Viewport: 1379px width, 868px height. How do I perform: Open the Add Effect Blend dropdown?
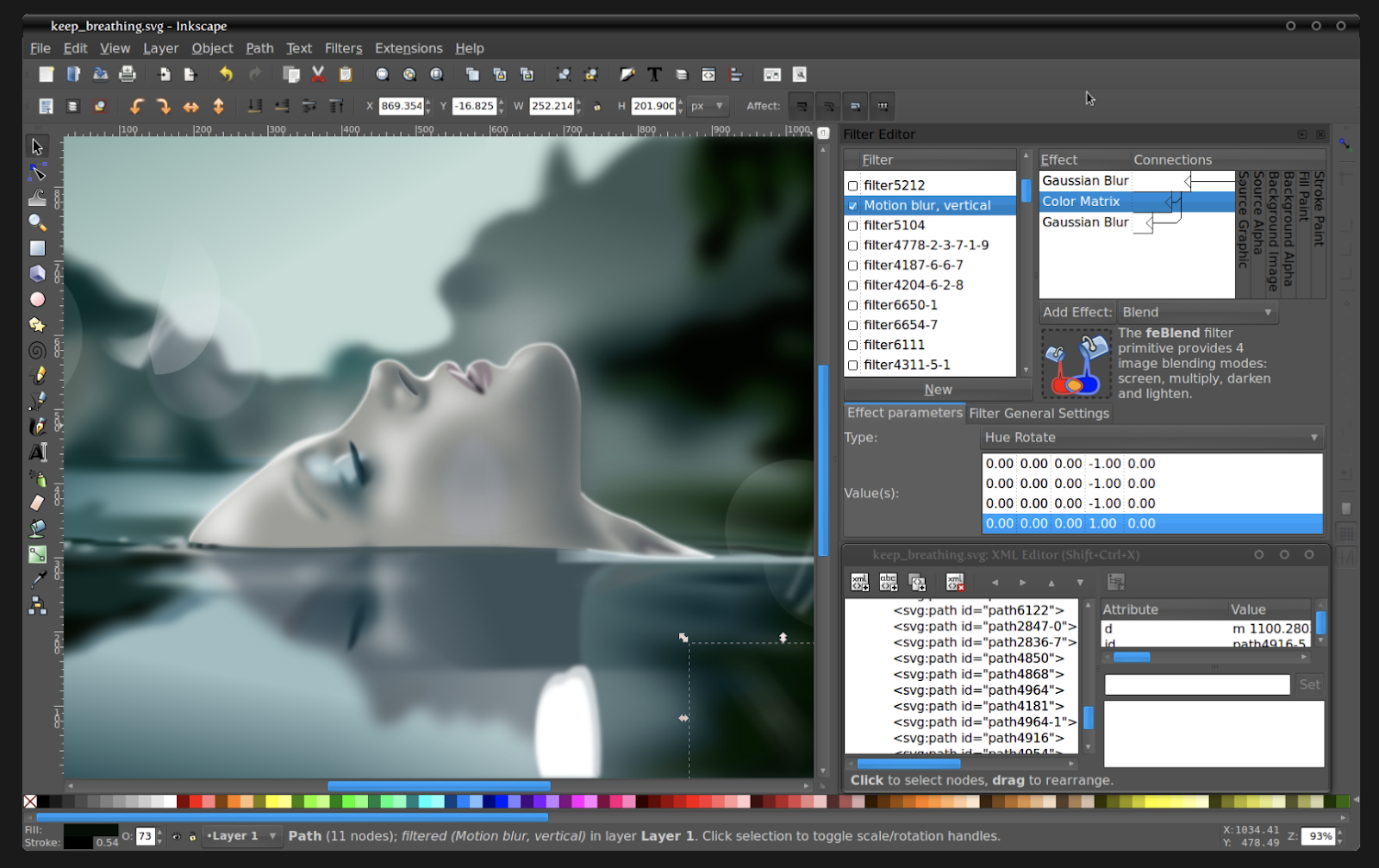point(1196,312)
